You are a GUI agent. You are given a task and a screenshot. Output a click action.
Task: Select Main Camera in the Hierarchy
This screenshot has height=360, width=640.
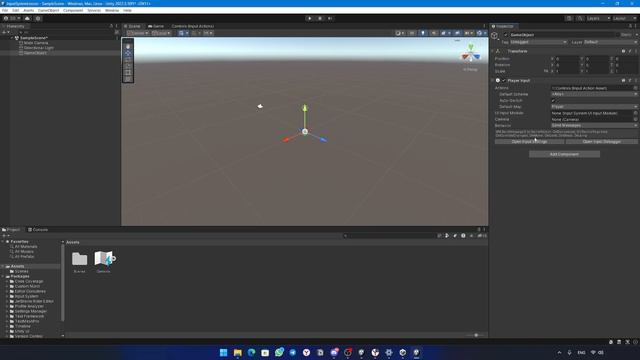pos(36,43)
